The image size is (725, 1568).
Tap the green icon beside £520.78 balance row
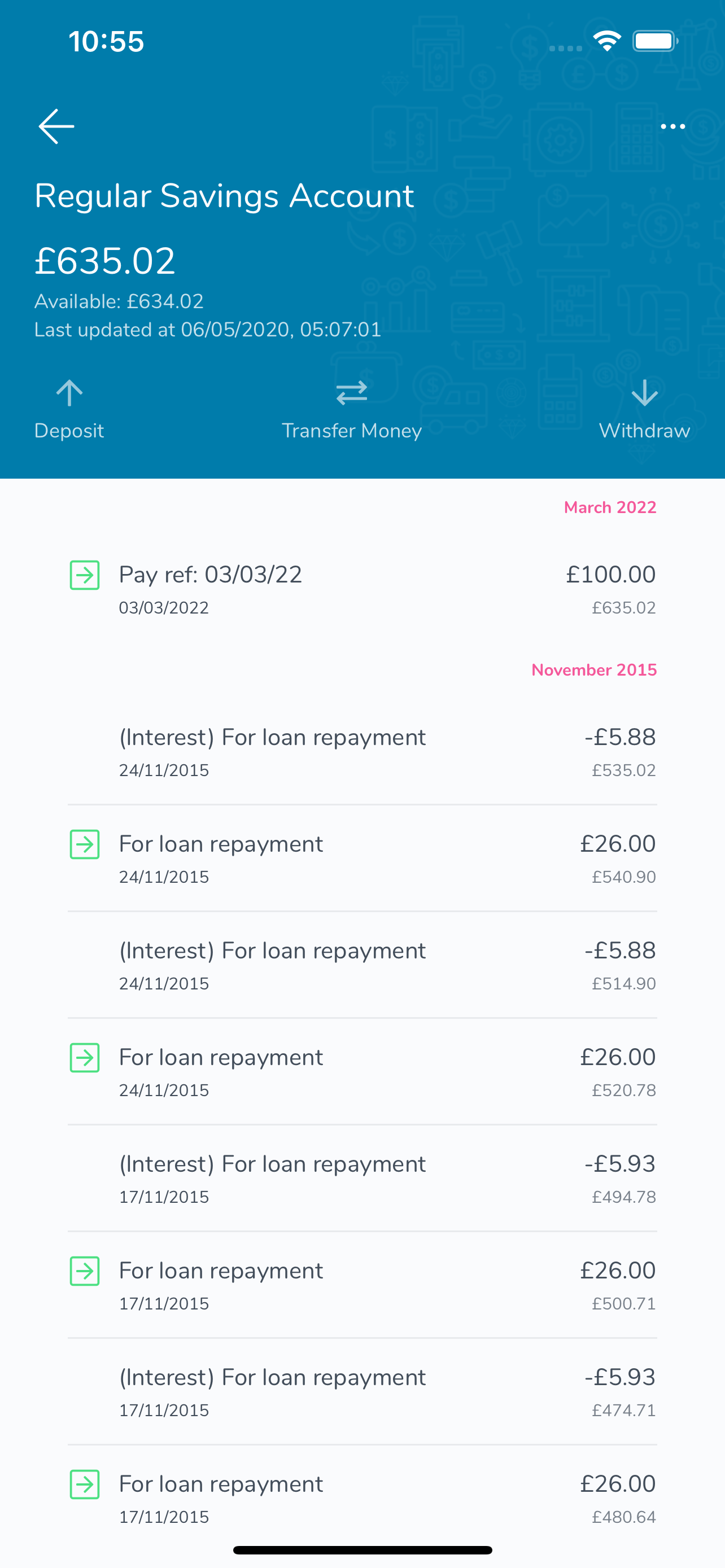[x=85, y=1058]
